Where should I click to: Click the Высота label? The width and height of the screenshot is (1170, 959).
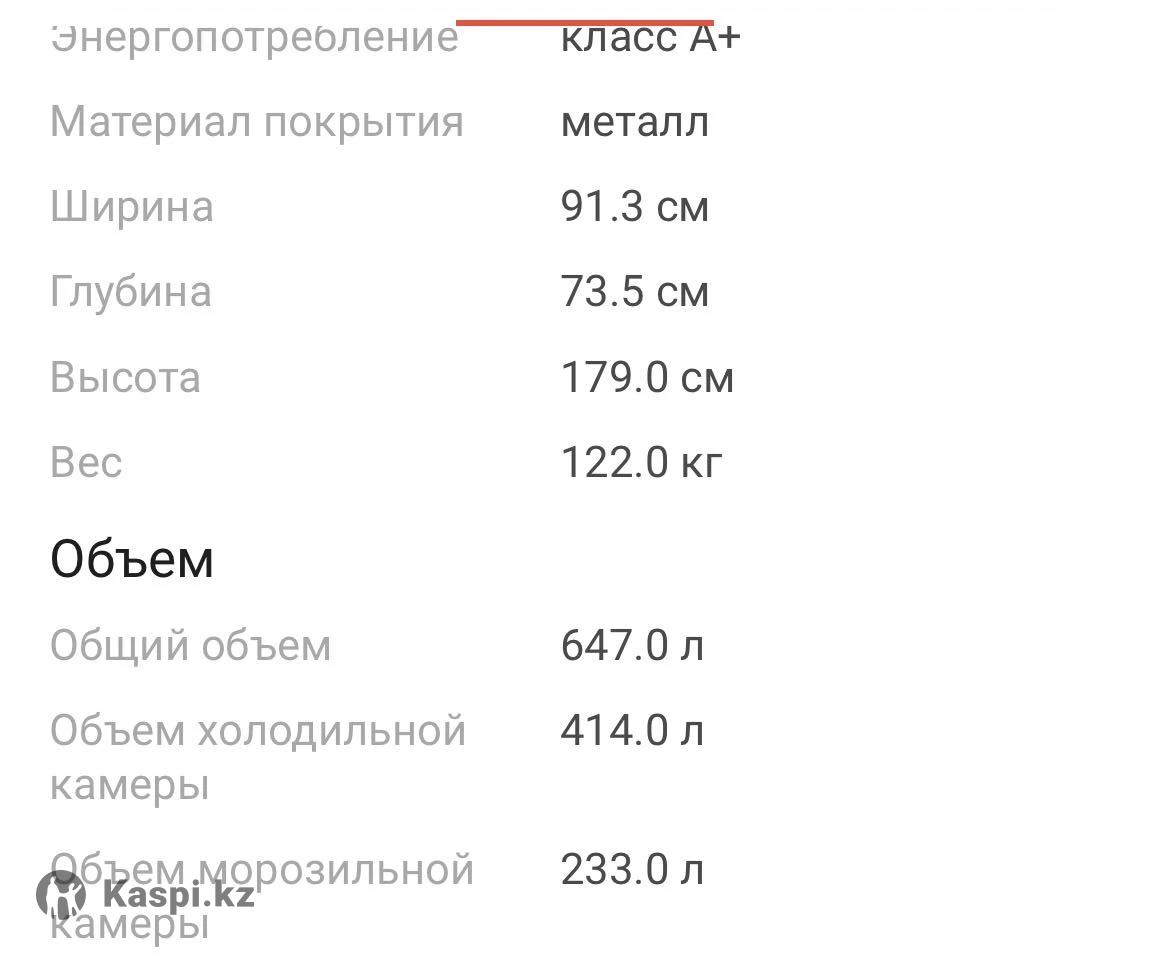pyautogui.click(x=126, y=378)
